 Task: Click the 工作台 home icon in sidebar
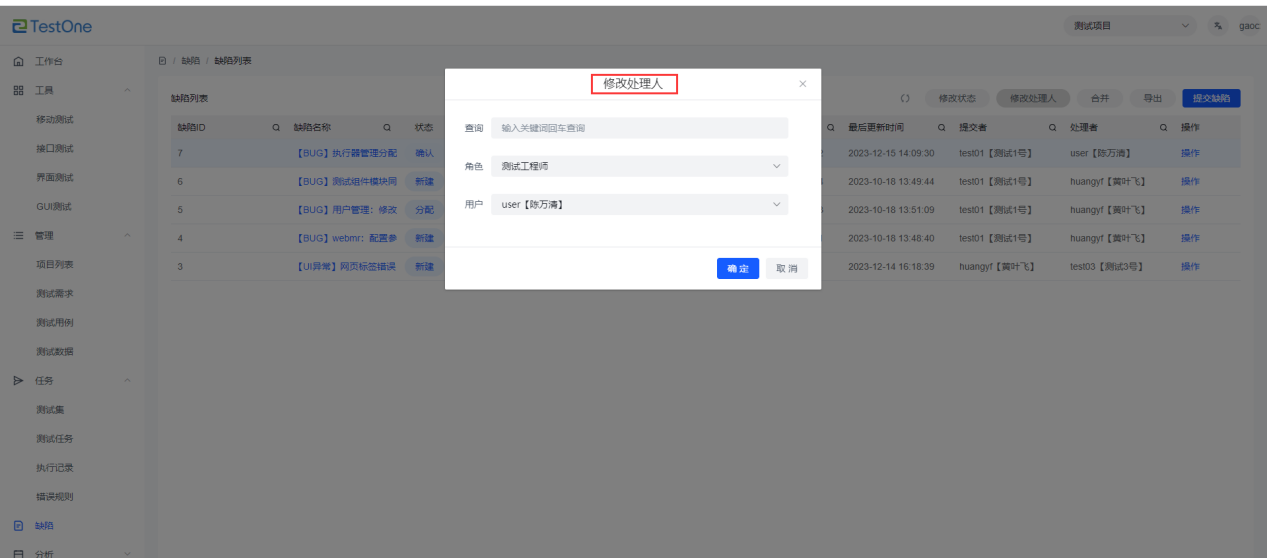(x=18, y=62)
